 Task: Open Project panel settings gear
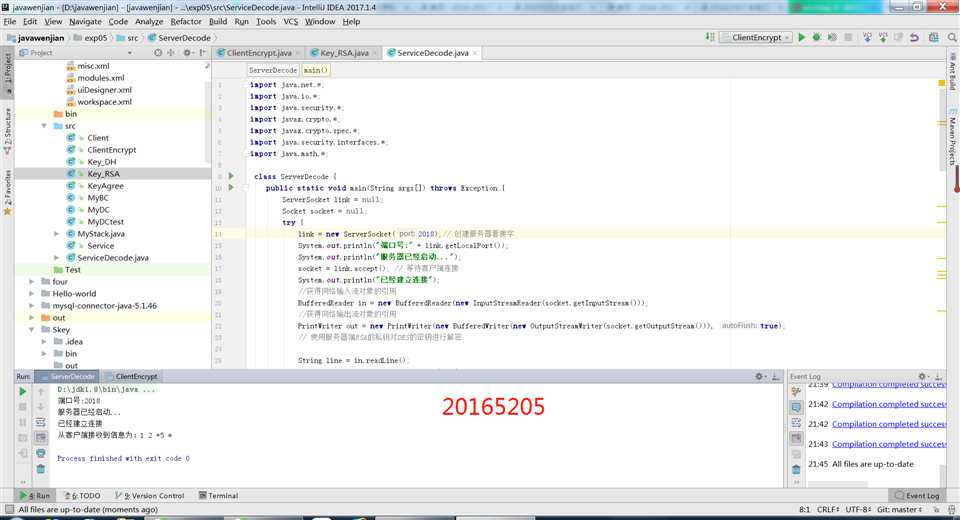pyautogui.click(x=187, y=53)
